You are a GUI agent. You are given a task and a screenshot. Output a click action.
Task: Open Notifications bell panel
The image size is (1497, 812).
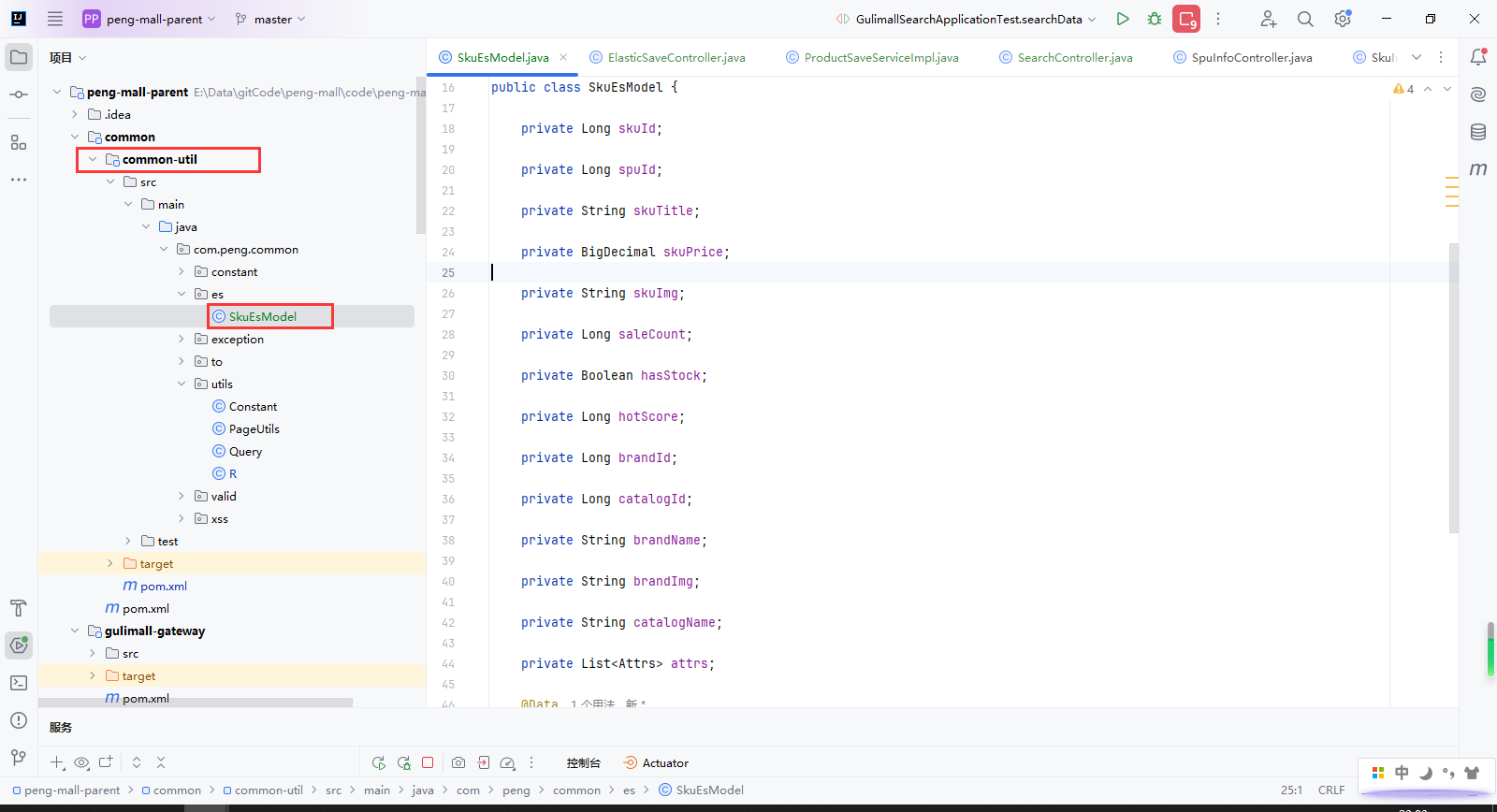coord(1478,57)
